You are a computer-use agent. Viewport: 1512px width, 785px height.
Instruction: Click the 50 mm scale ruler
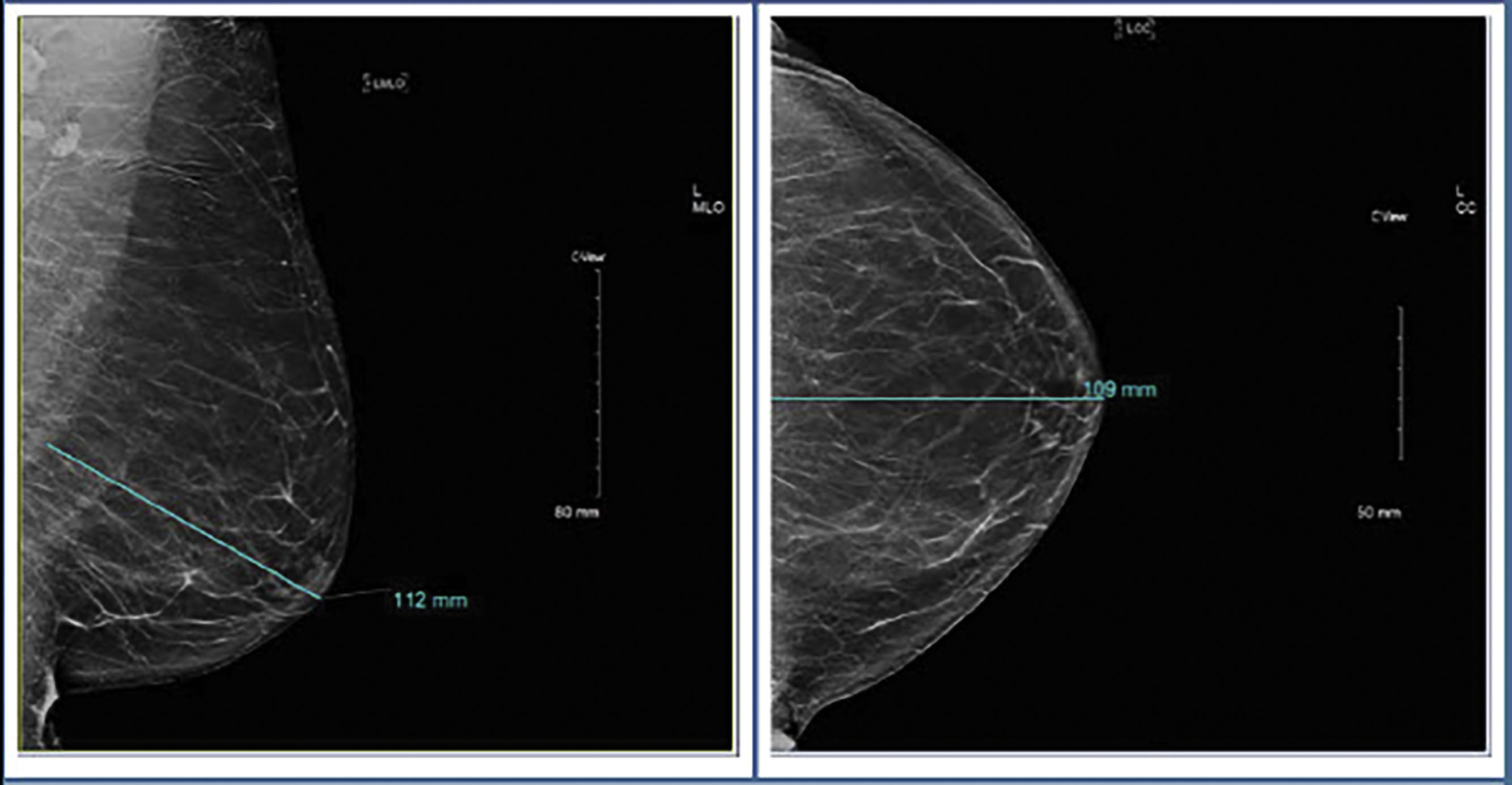click(1400, 383)
